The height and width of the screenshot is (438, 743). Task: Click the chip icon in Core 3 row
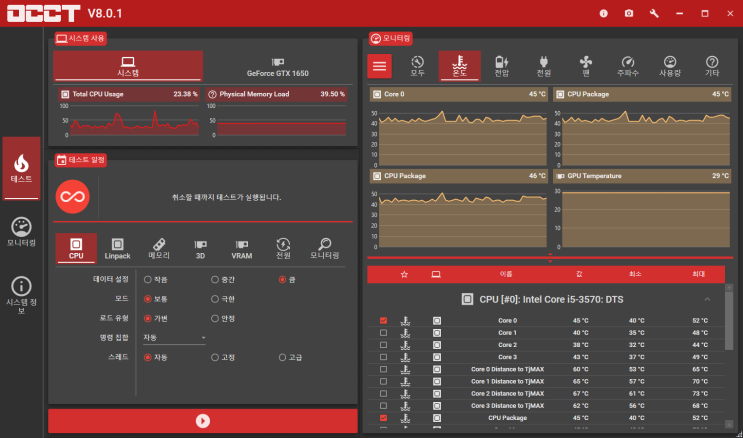point(437,357)
